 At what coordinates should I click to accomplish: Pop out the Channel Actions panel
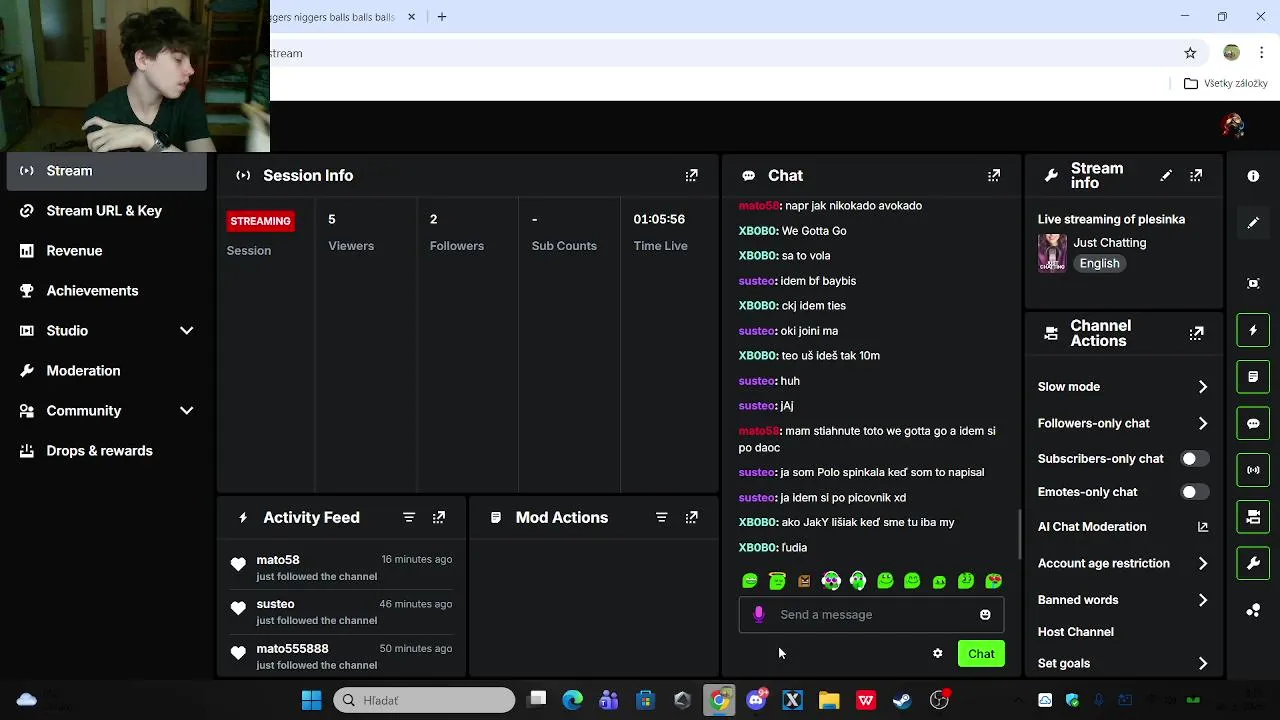[x=1196, y=333]
